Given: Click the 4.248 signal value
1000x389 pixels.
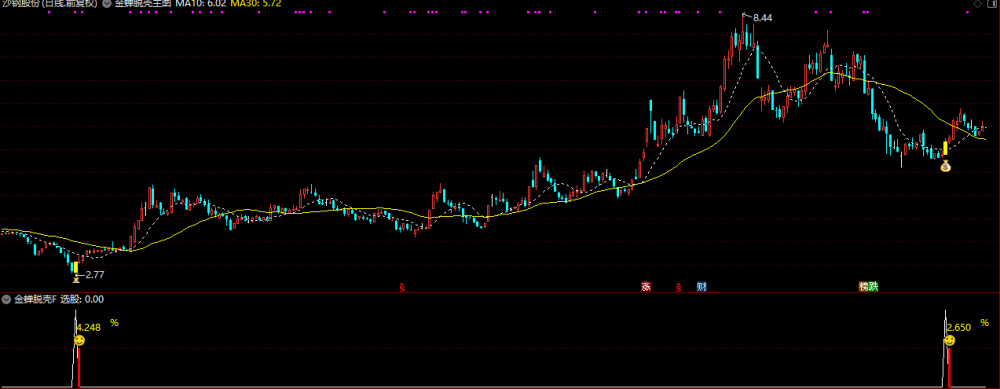Looking at the screenshot, I should (x=88, y=328).
